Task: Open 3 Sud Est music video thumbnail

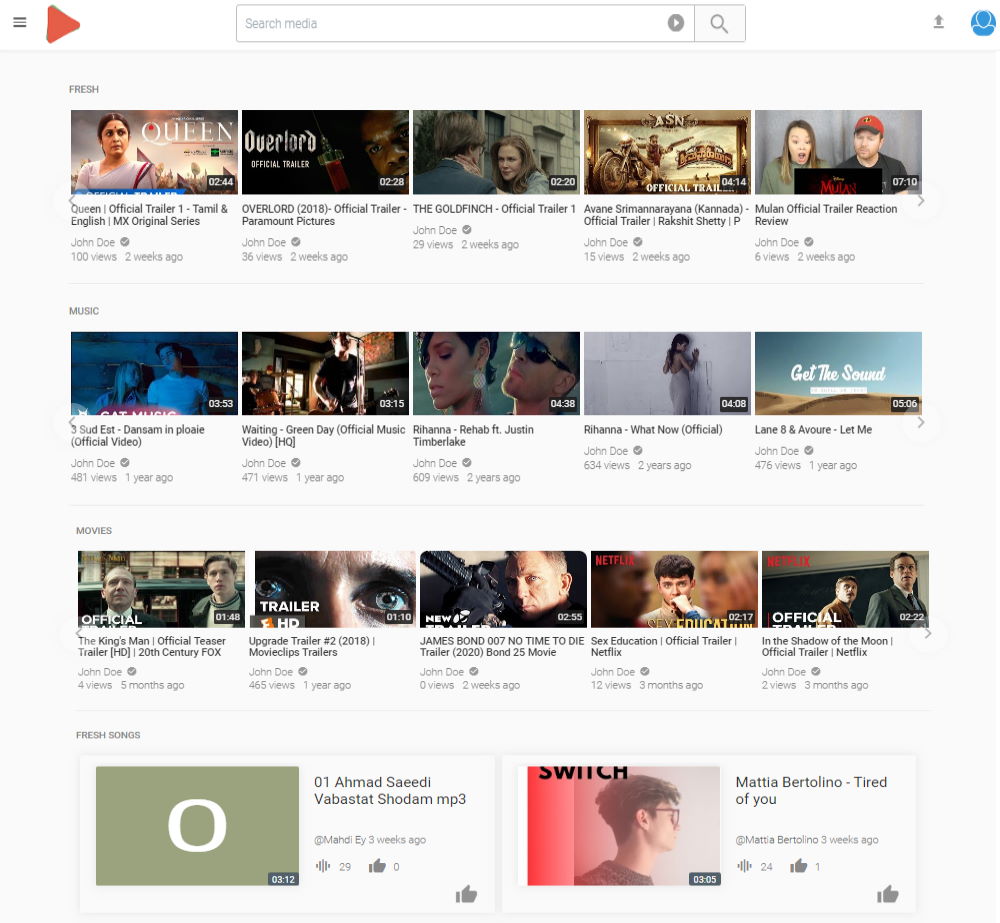Action: point(154,373)
